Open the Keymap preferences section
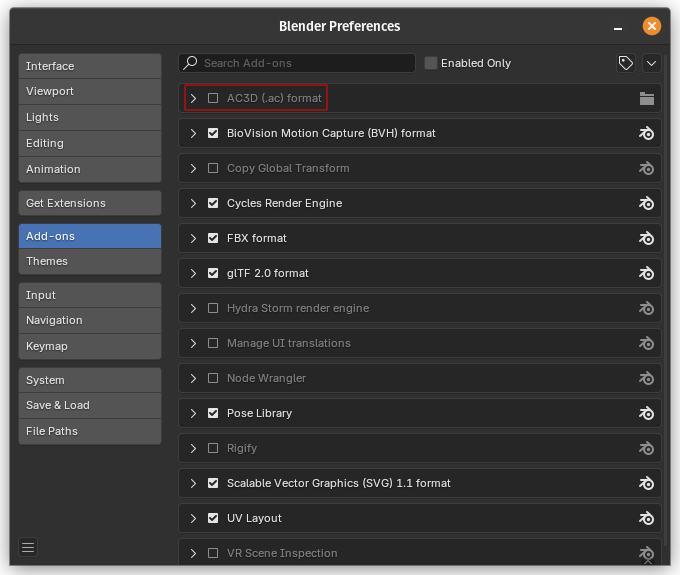The image size is (680, 575). 90,346
